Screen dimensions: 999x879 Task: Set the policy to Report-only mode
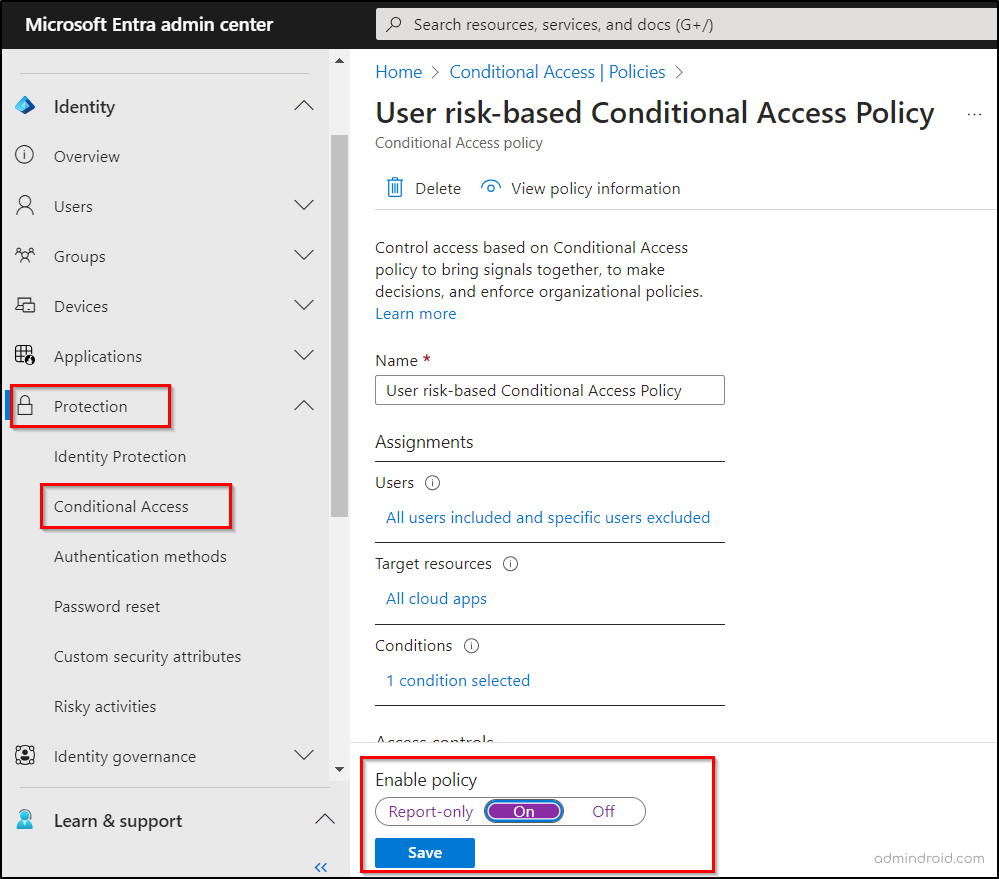coord(429,811)
